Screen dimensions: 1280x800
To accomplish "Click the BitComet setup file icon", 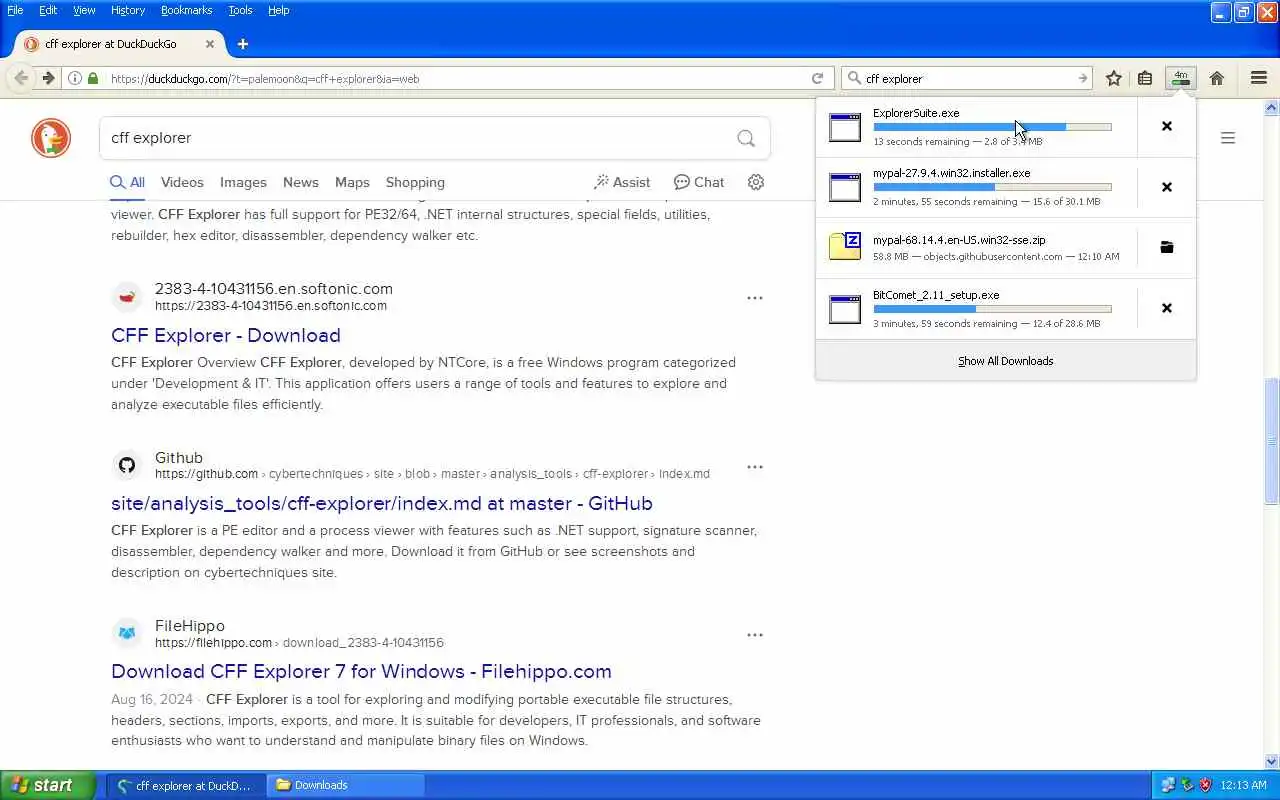I will (x=845, y=309).
